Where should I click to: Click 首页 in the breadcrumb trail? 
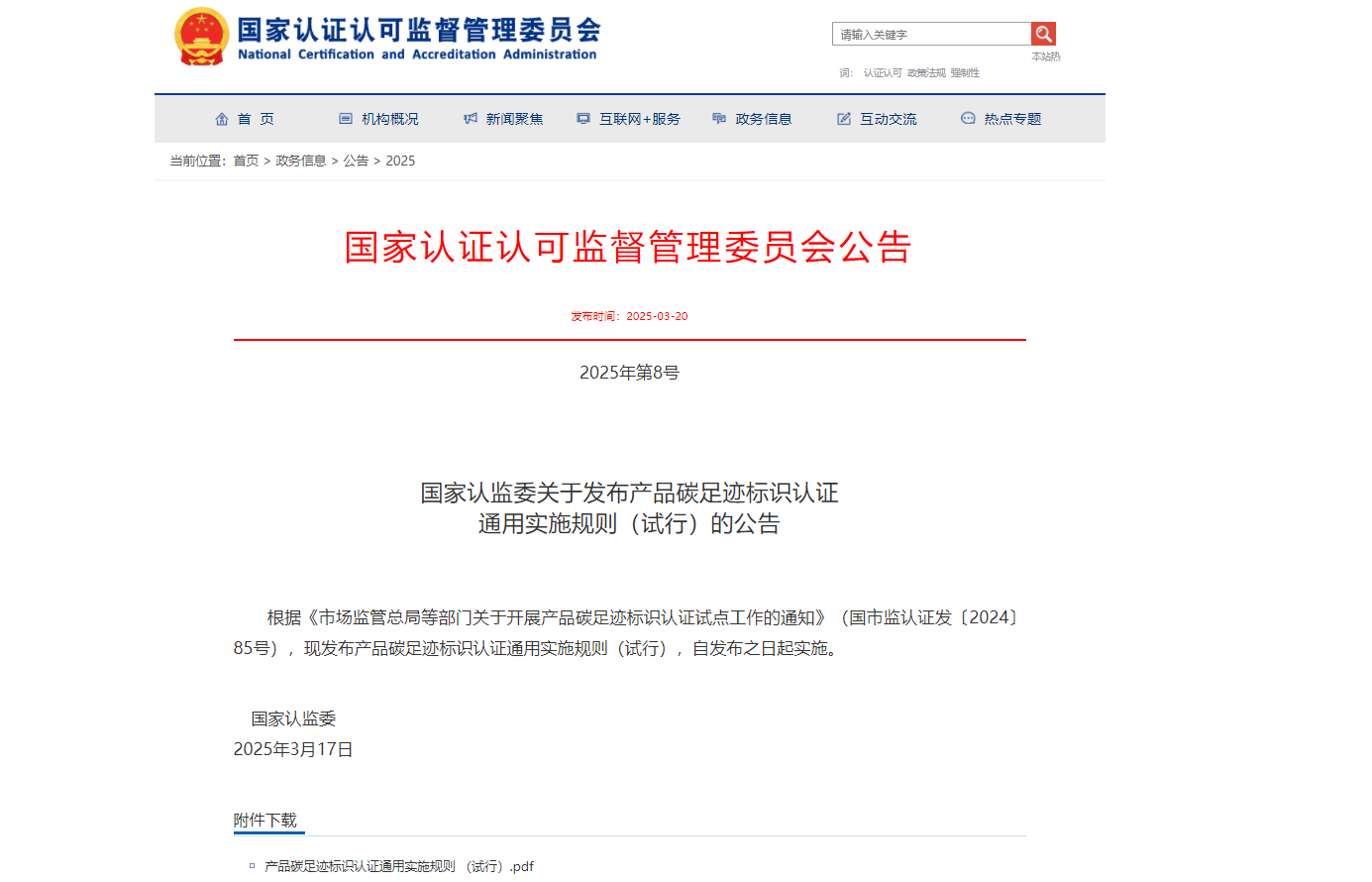[245, 161]
